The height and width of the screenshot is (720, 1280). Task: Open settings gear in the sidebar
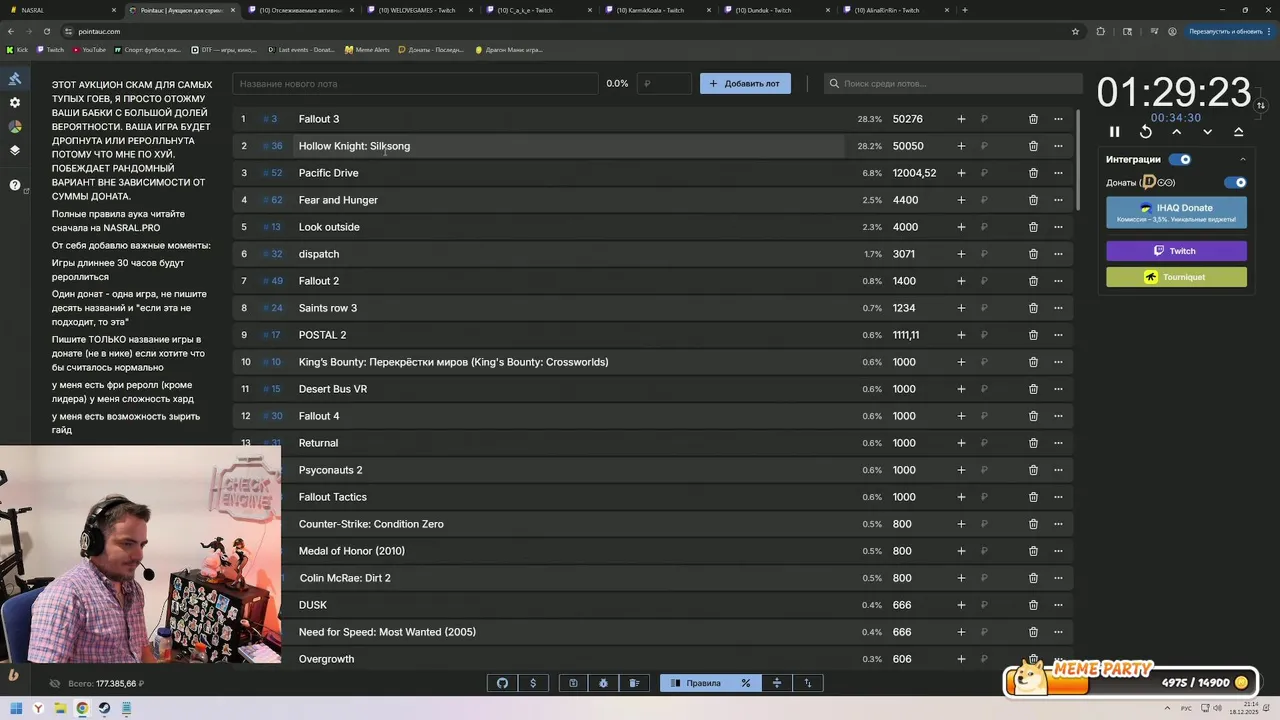click(15, 103)
